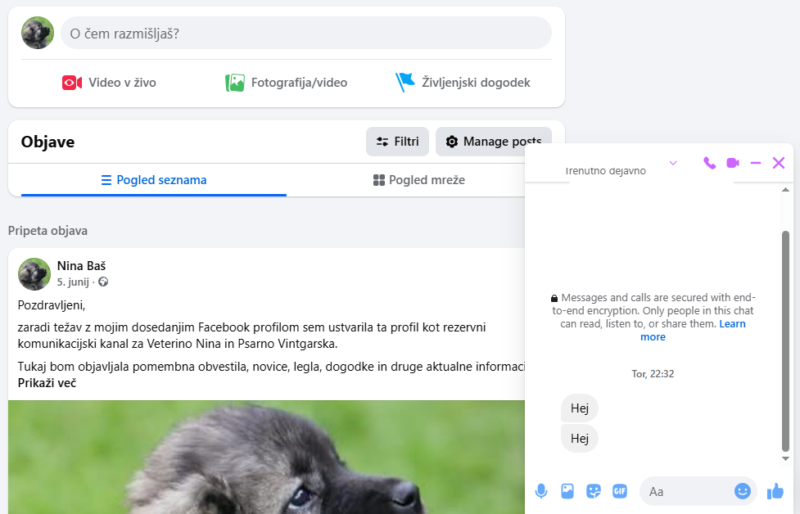Start a voice call in chat

pos(709,163)
